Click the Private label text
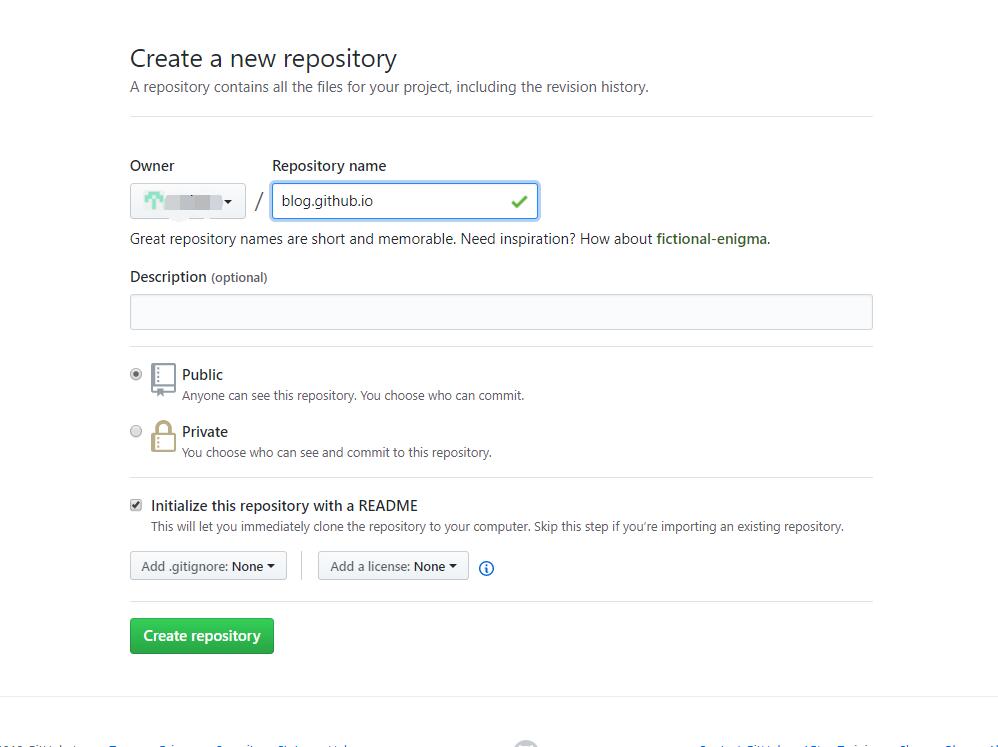 coord(205,432)
